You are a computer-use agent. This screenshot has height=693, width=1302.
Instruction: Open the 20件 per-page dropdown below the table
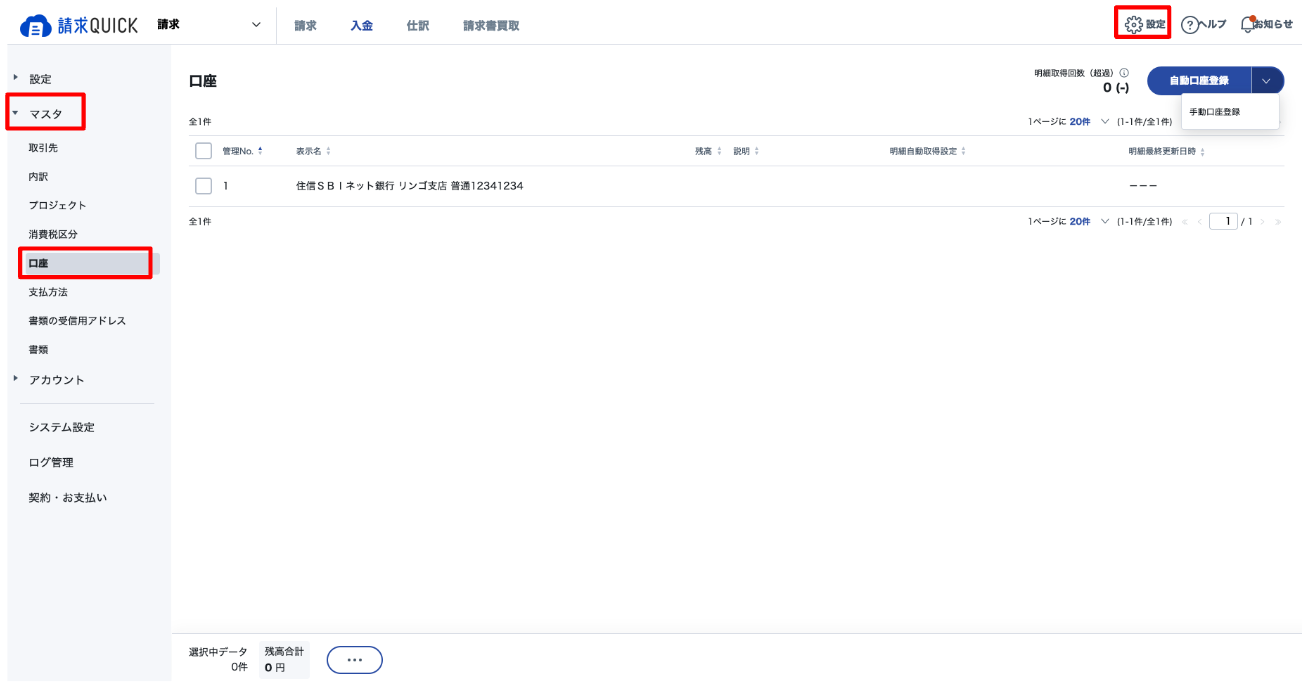[1089, 222]
